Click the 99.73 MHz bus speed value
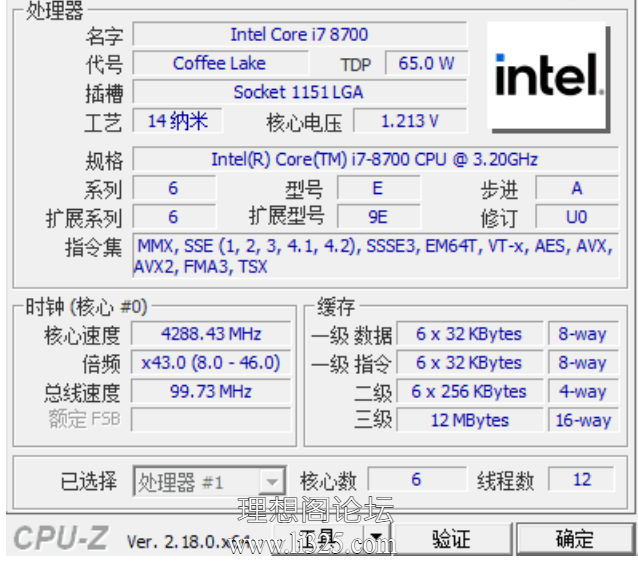 point(211,391)
